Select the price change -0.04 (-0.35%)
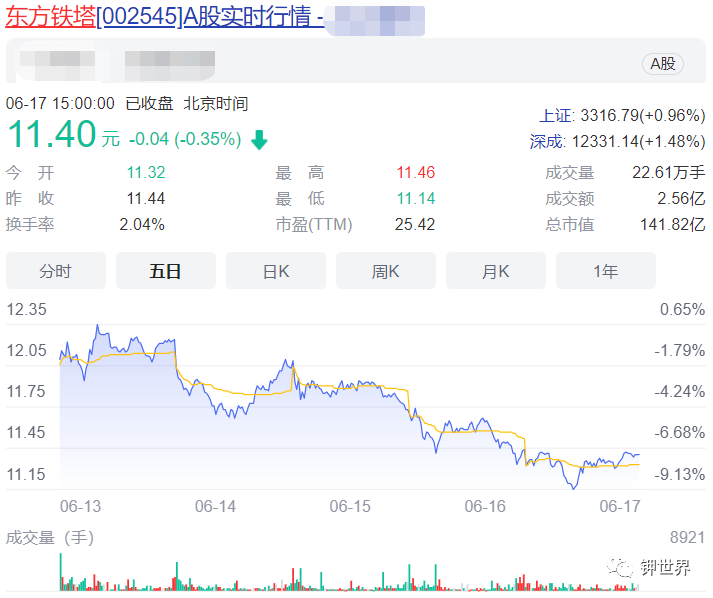Image resolution: width=713 pixels, height=598 pixels. pos(185,139)
